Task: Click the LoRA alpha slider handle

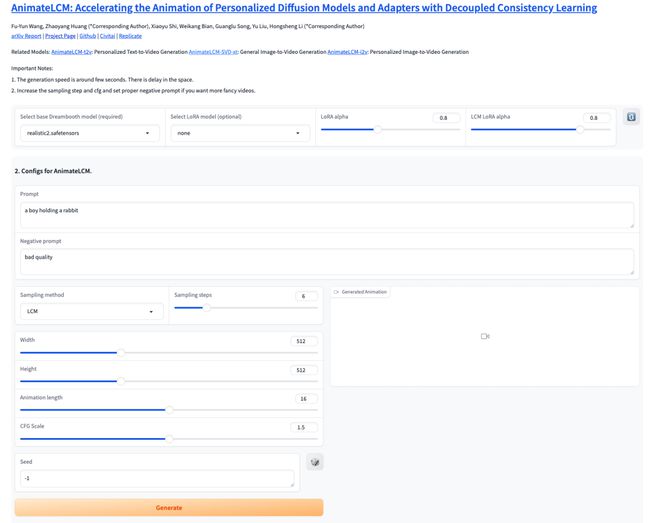Action: pyautogui.click(x=377, y=129)
